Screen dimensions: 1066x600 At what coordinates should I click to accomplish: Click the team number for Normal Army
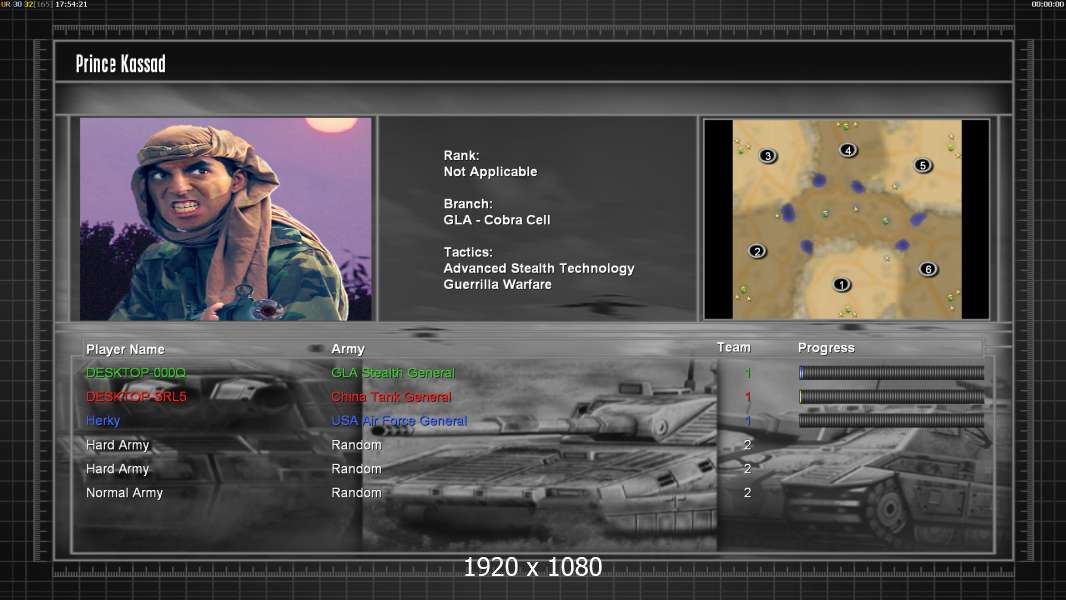point(747,493)
